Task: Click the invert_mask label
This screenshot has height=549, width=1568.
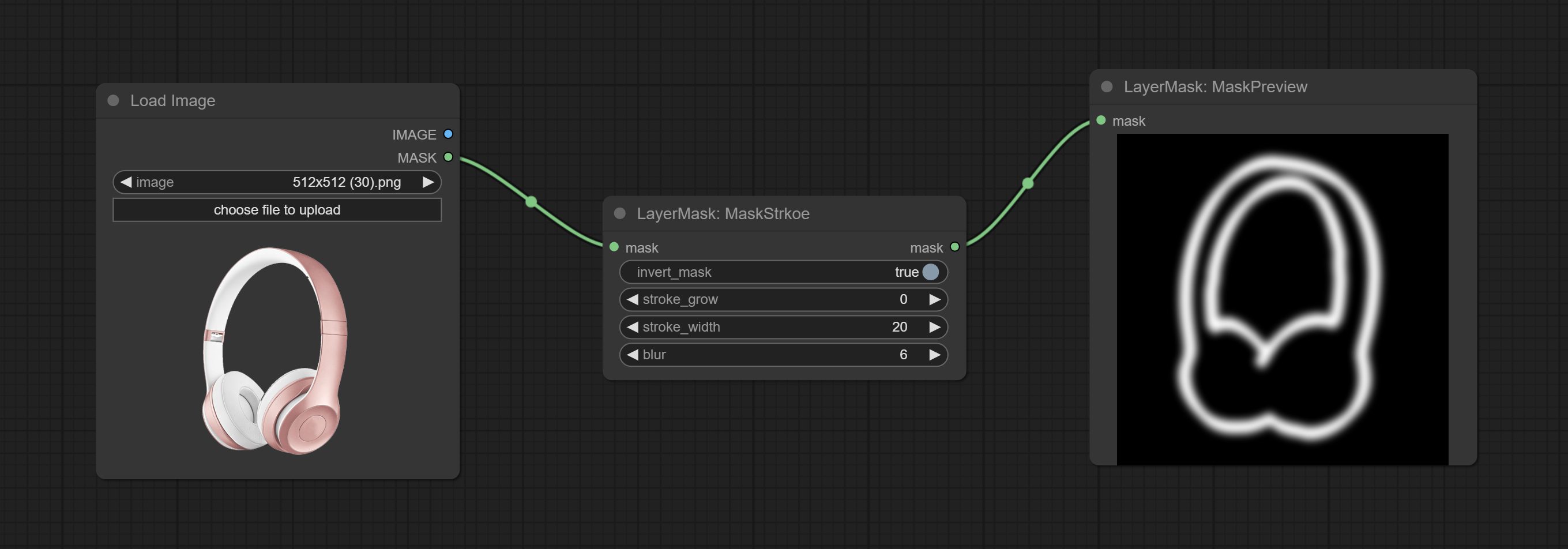Action: [x=674, y=272]
